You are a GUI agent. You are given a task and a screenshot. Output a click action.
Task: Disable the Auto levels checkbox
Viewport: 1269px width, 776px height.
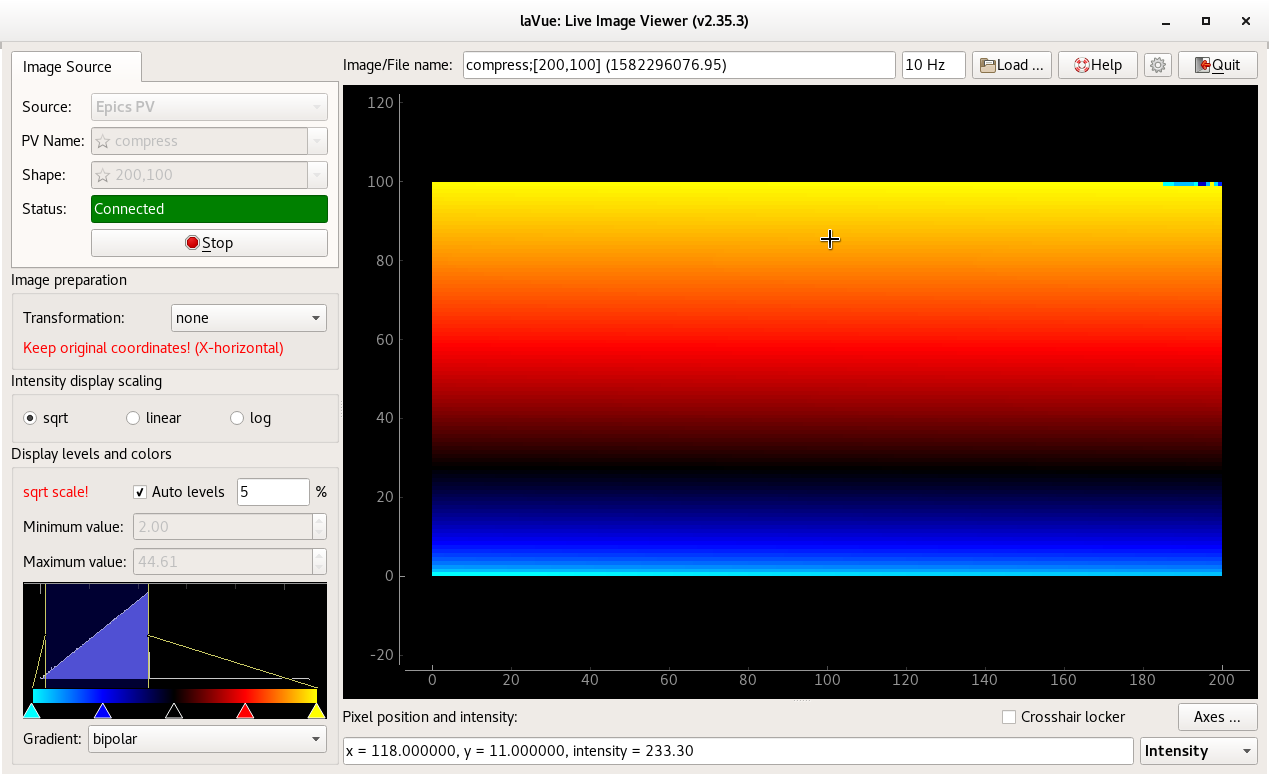[141, 492]
